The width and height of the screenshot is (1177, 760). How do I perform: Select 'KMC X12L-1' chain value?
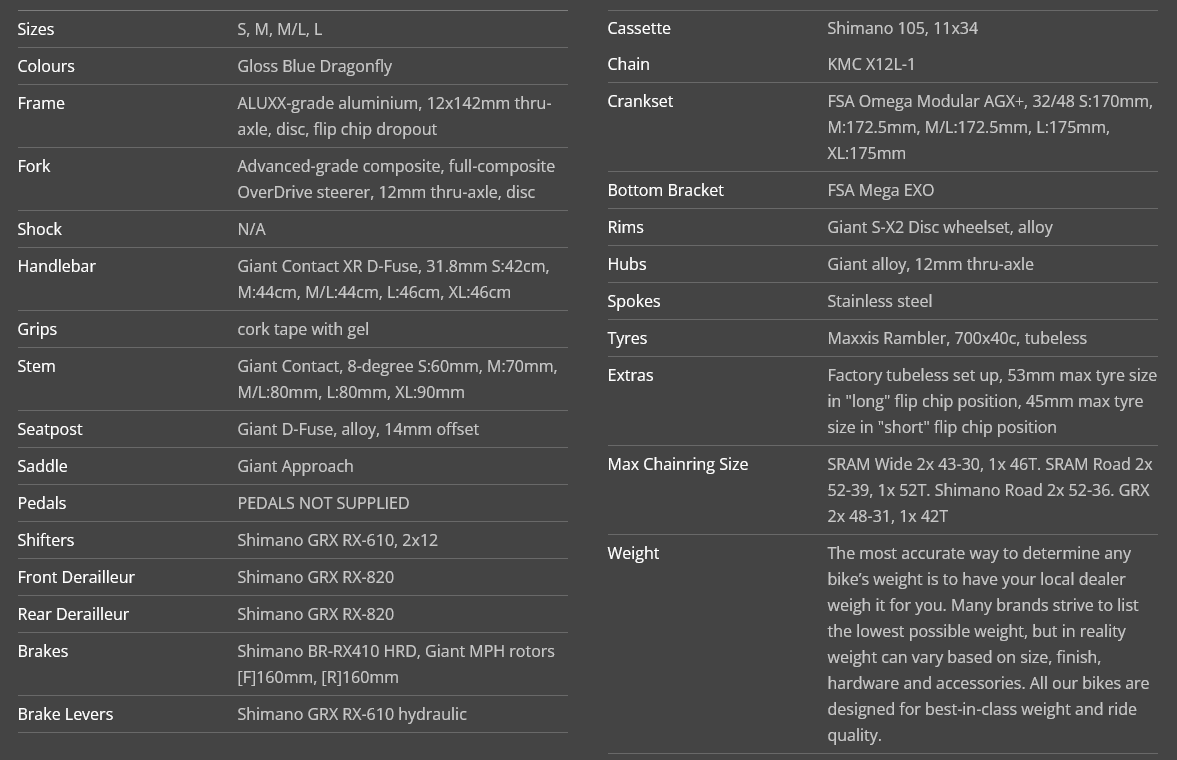point(871,64)
